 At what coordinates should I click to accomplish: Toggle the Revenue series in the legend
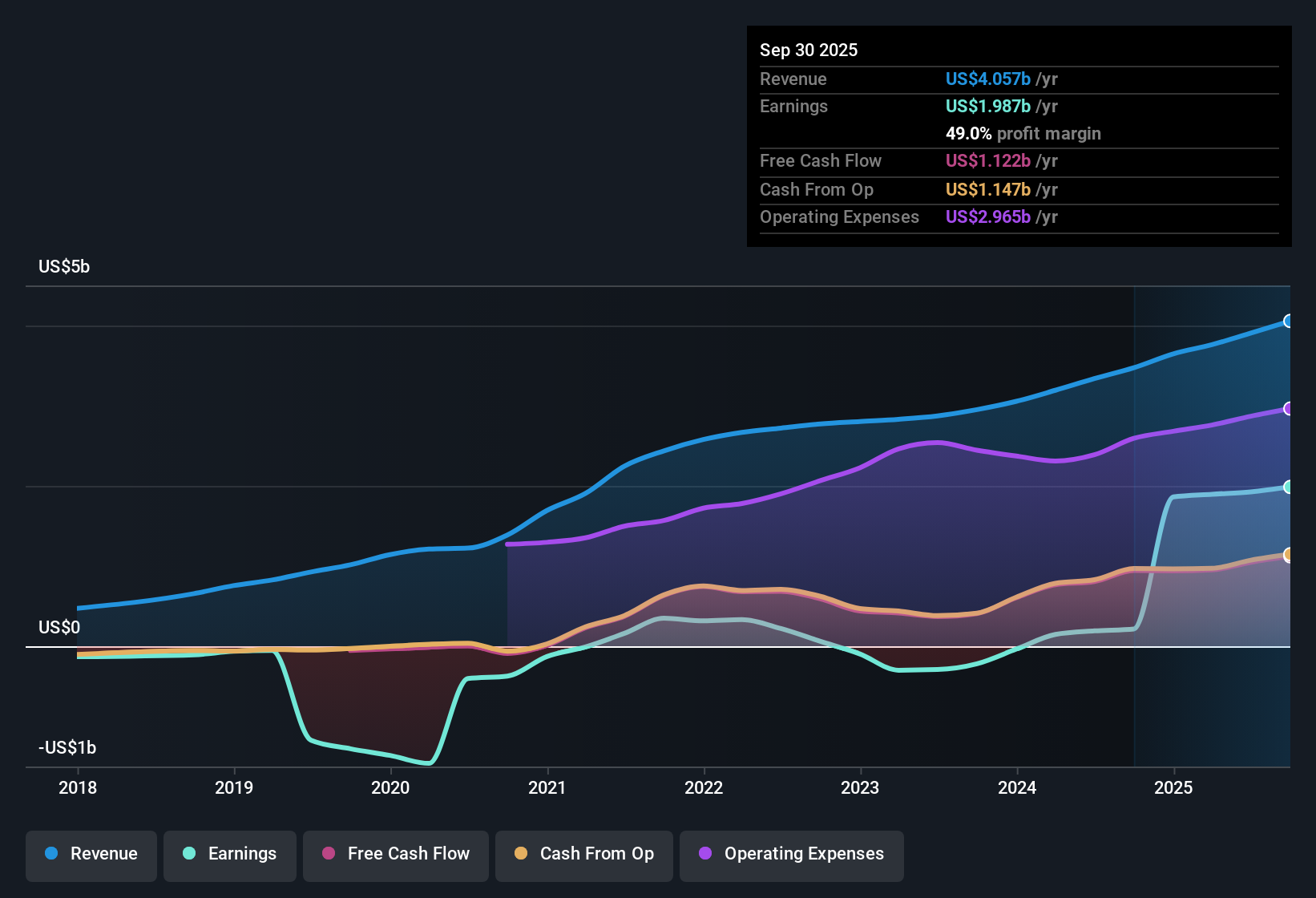91,854
